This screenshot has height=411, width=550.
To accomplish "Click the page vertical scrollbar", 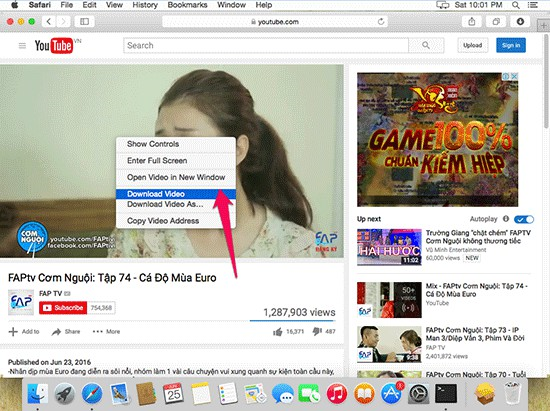I will [x=546, y=81].
